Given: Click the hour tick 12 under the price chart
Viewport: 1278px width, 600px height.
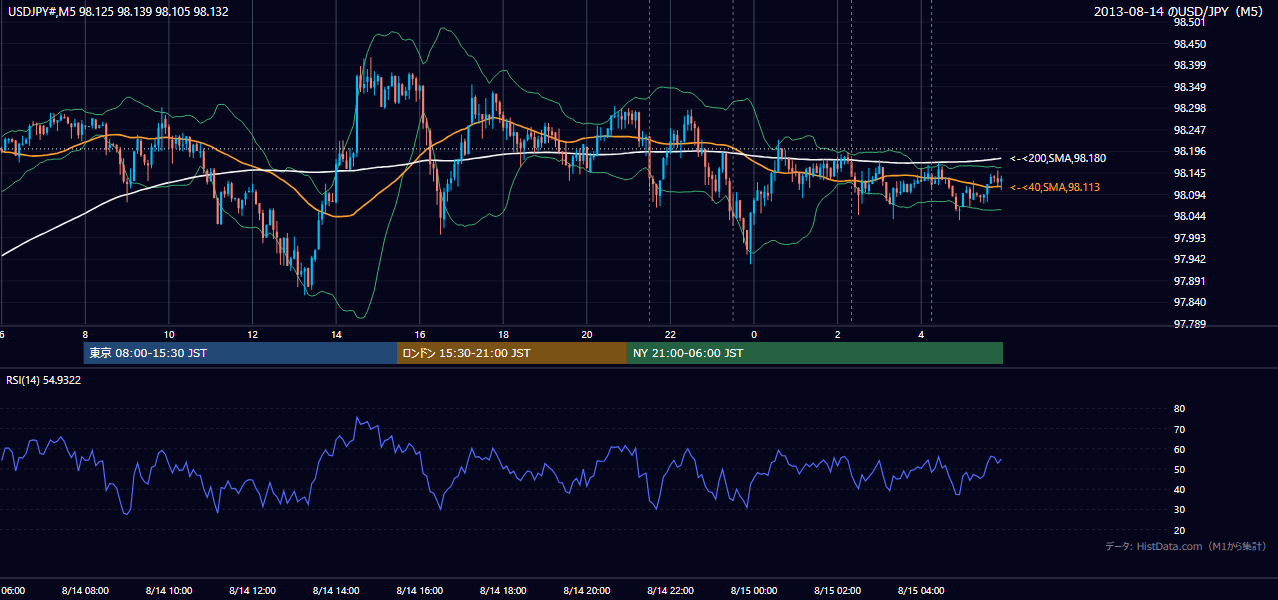Looking at the screenshot, I should click(x=252, y=334).
